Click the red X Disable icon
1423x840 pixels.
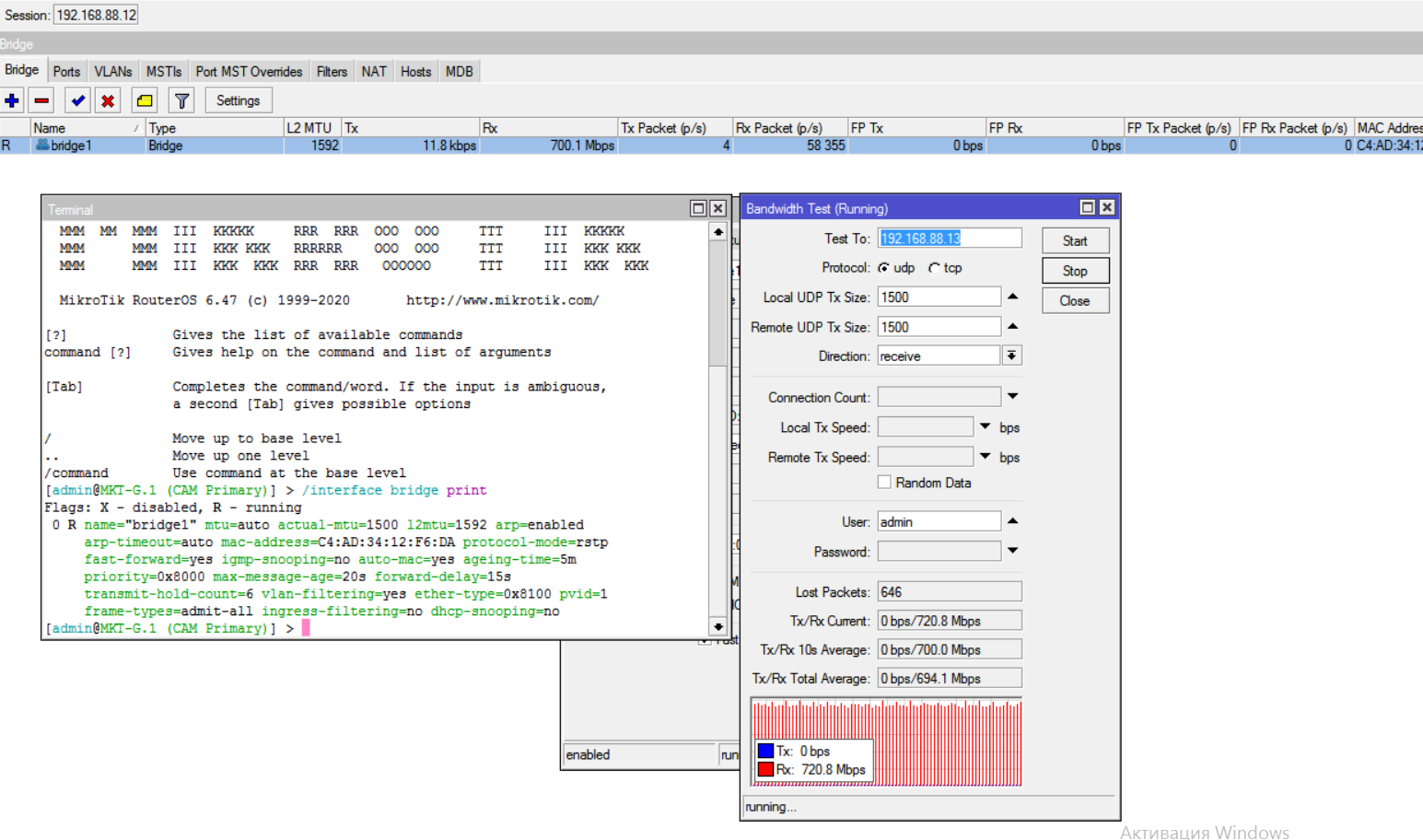click(108, 100)
